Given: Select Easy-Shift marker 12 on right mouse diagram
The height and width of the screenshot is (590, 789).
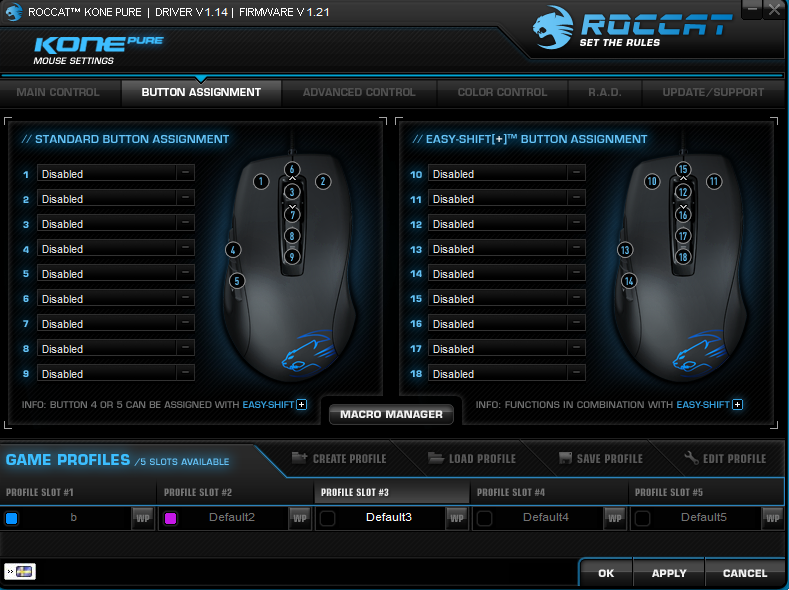Looking at the screenshot, I should pos(683,192).
